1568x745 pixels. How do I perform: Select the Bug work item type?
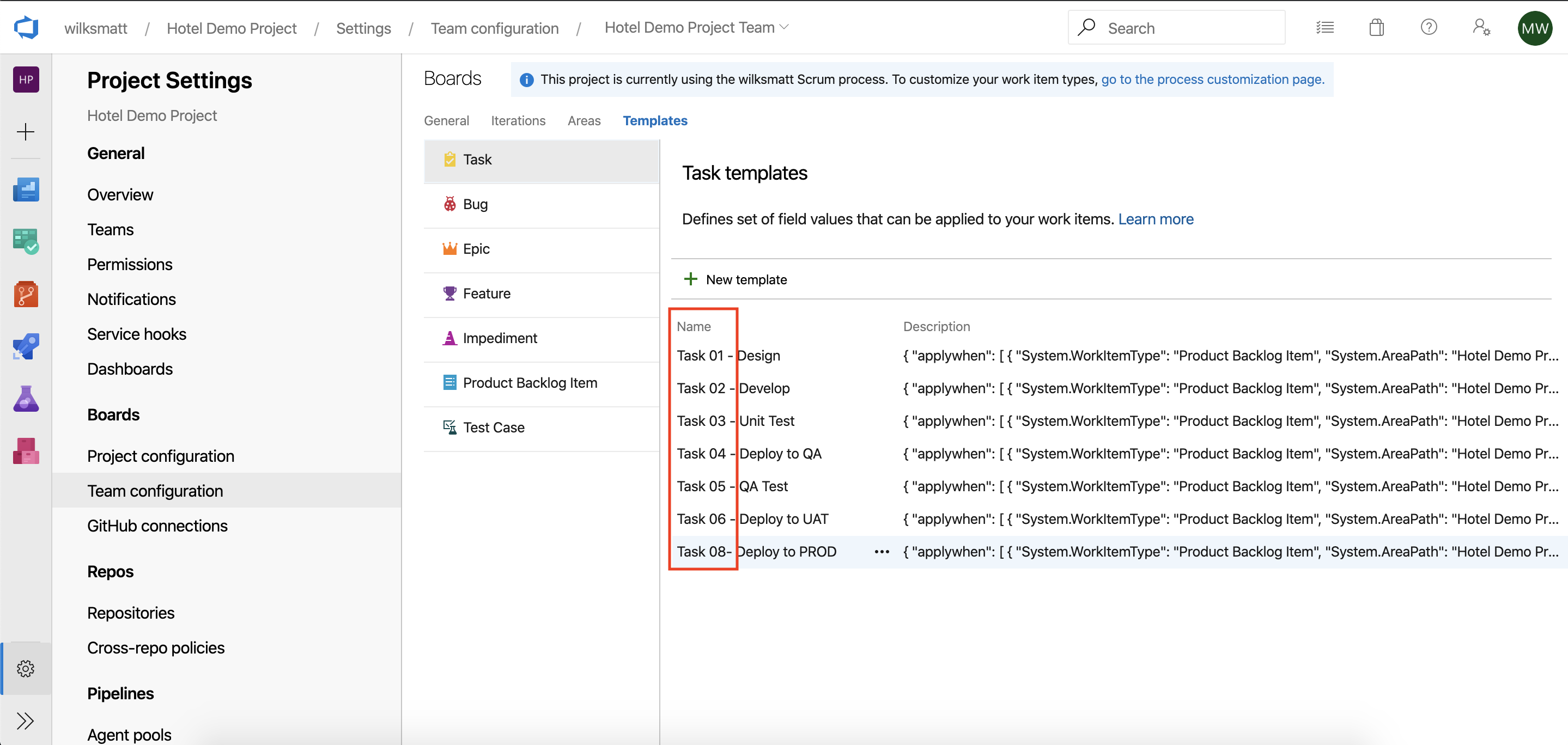tap(476, 204)
